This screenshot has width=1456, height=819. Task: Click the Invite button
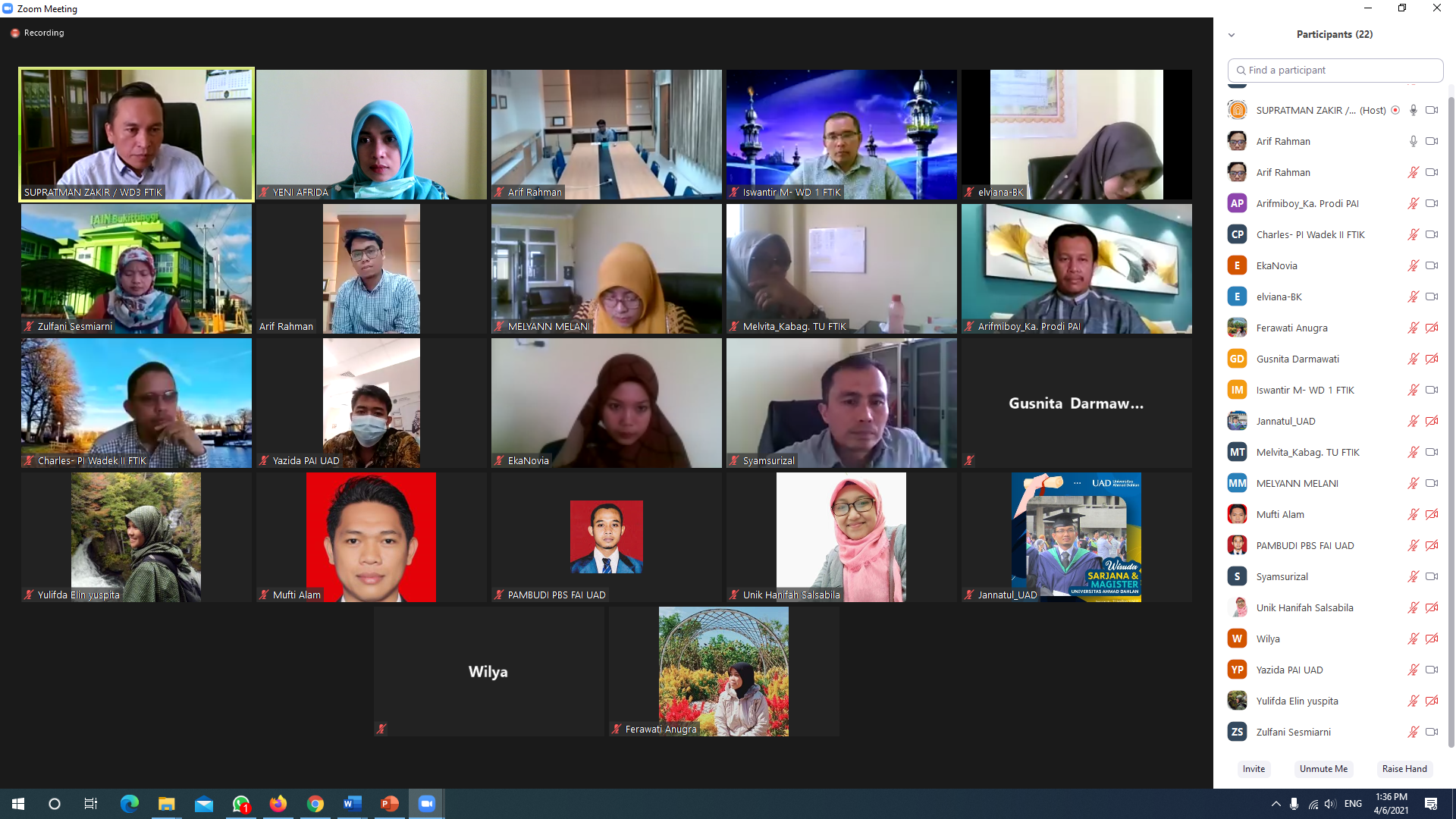1254,769
